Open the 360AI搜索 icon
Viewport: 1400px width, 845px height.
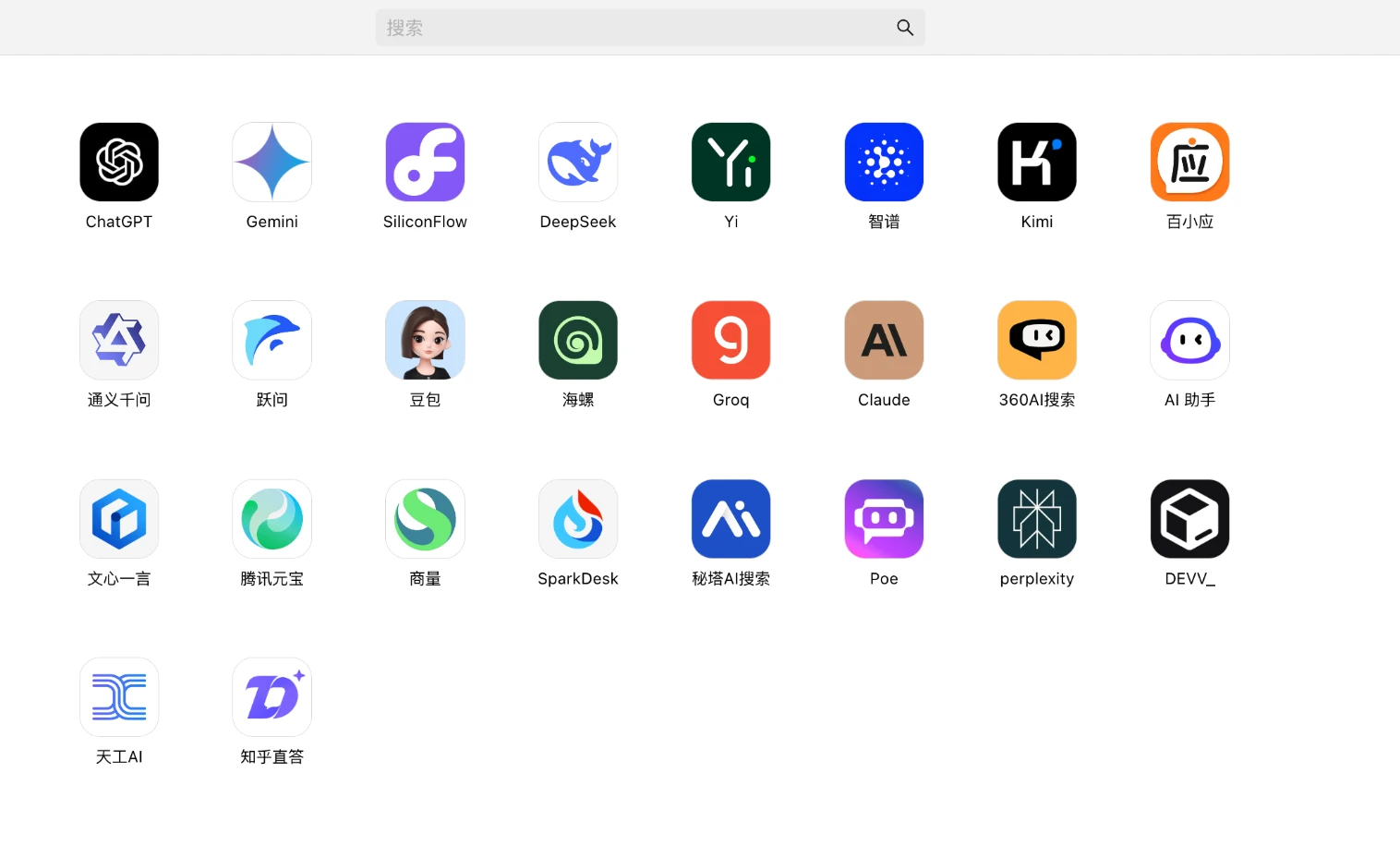tap(1036, 341)
